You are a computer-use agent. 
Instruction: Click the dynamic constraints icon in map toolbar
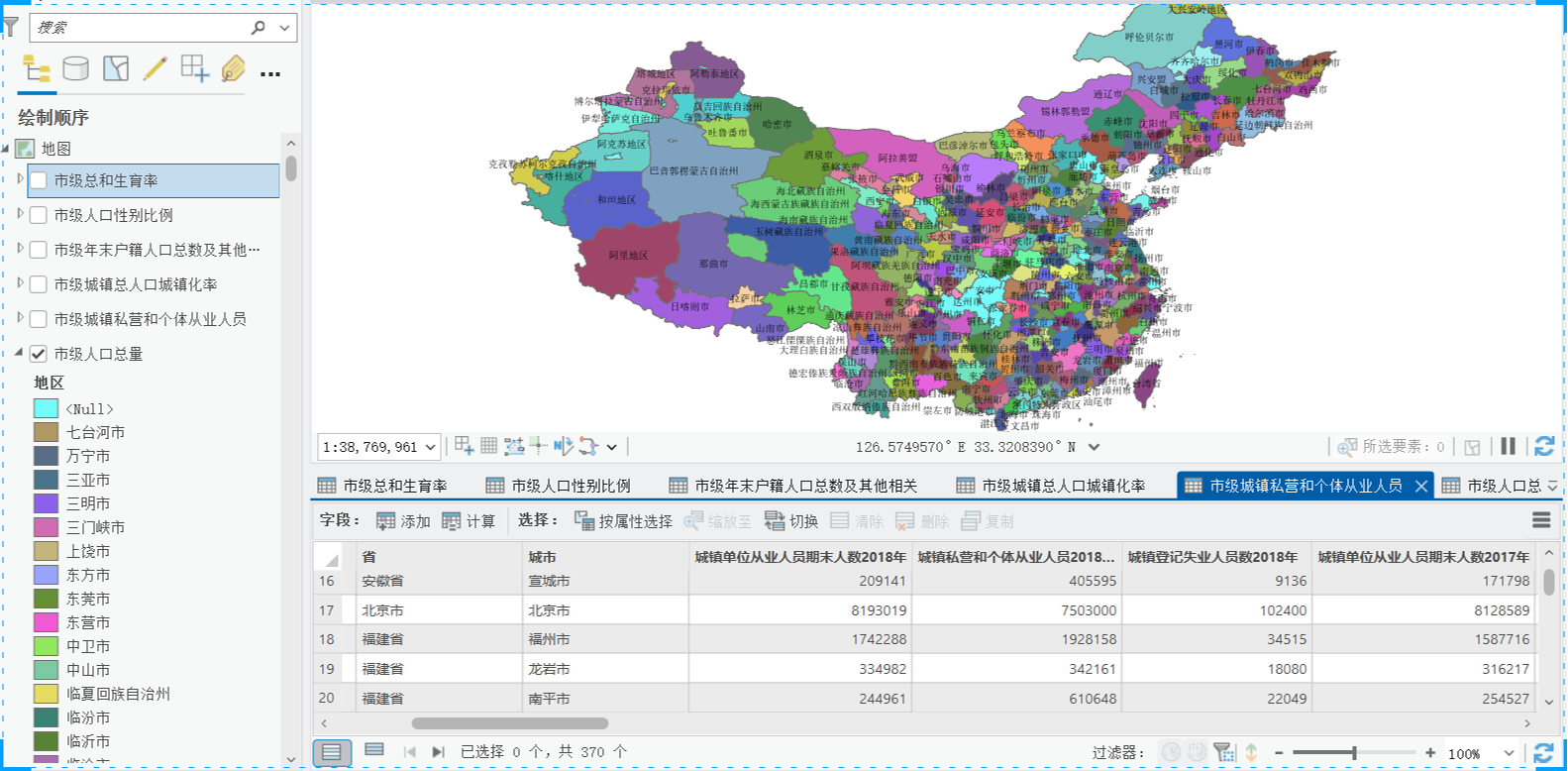588,446
